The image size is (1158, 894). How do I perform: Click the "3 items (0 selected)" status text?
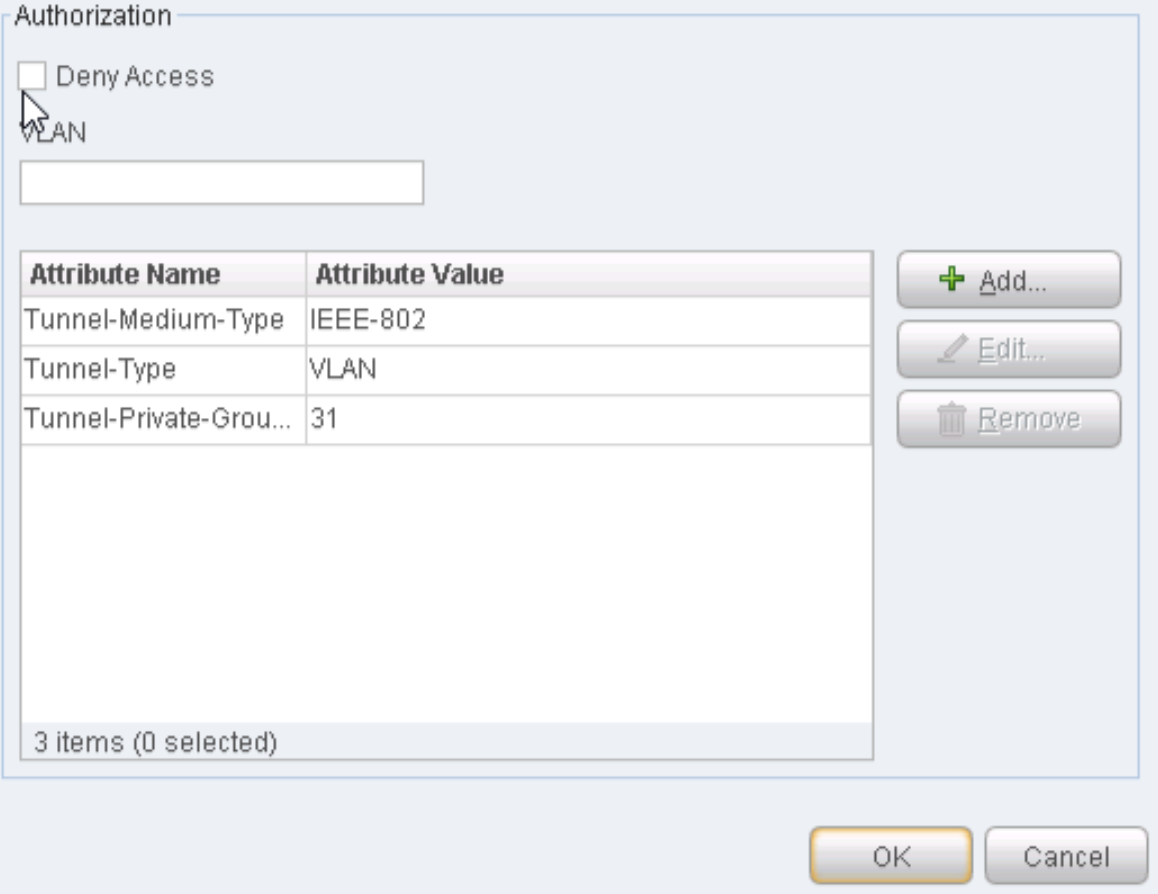click(x=151, y=743)
